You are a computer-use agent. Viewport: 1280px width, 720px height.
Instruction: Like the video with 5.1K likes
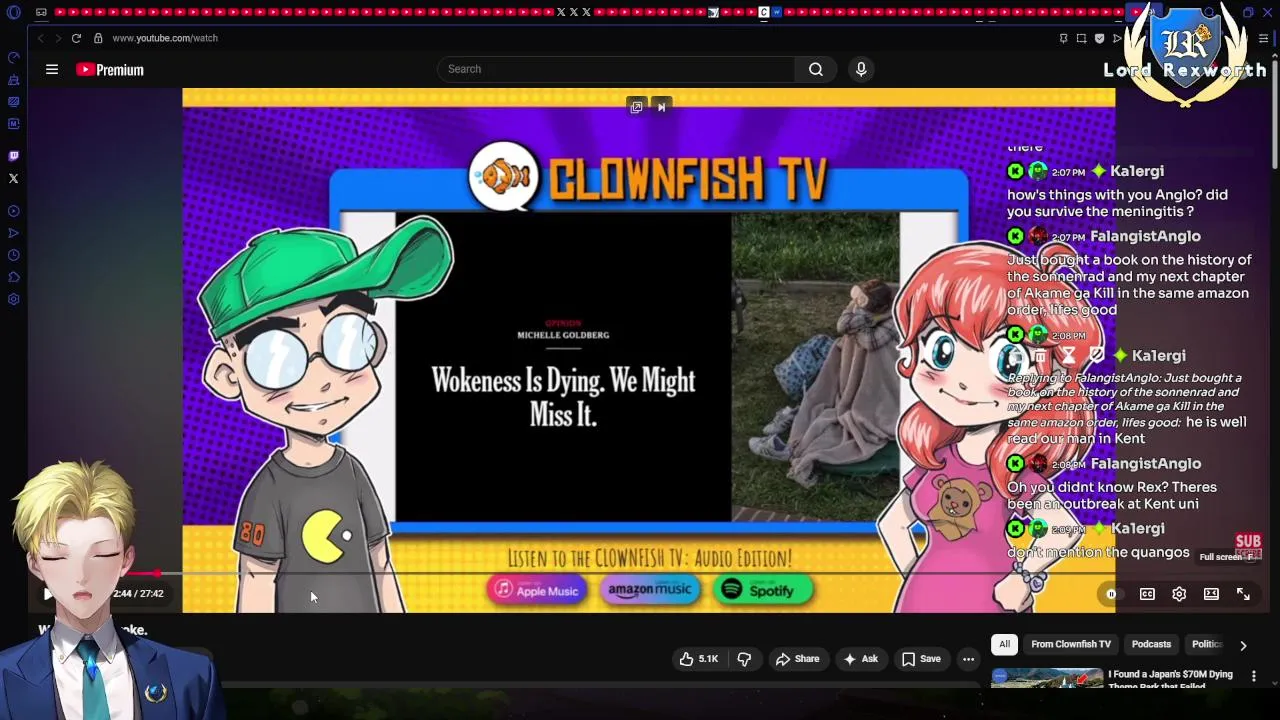tap(699, 659)
